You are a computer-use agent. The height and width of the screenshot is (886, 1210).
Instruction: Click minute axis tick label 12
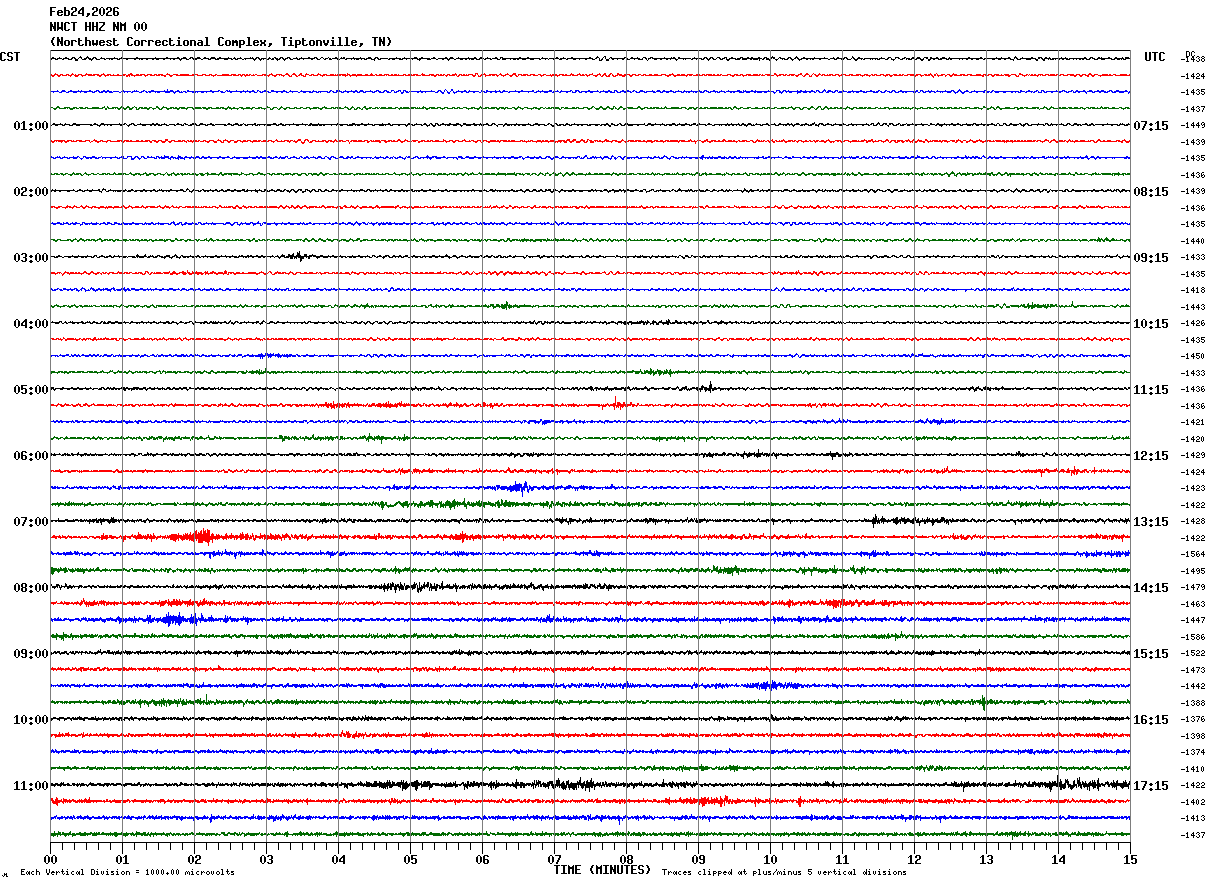(914, 859)
